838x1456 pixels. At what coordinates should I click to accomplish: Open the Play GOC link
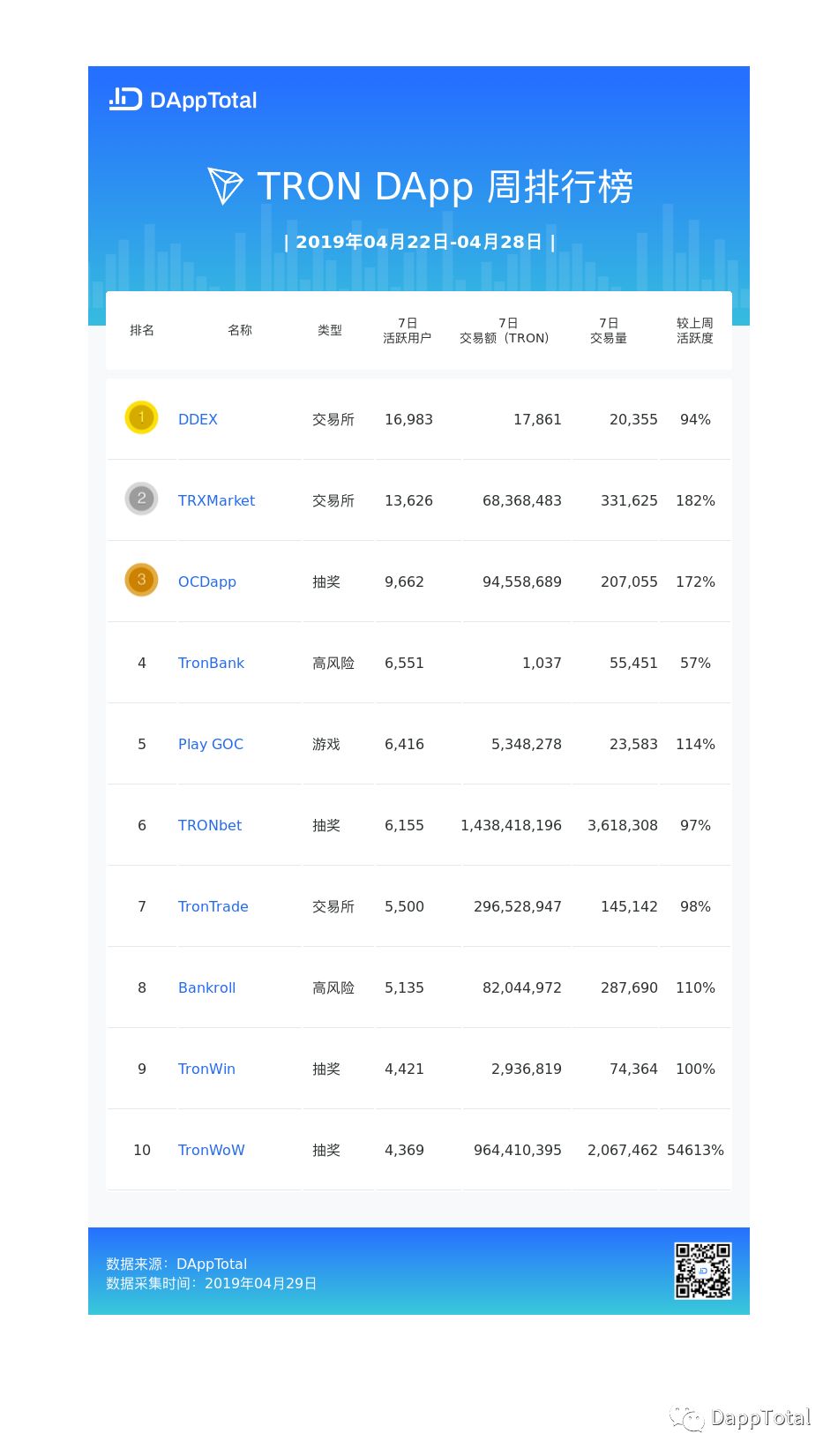211,744
